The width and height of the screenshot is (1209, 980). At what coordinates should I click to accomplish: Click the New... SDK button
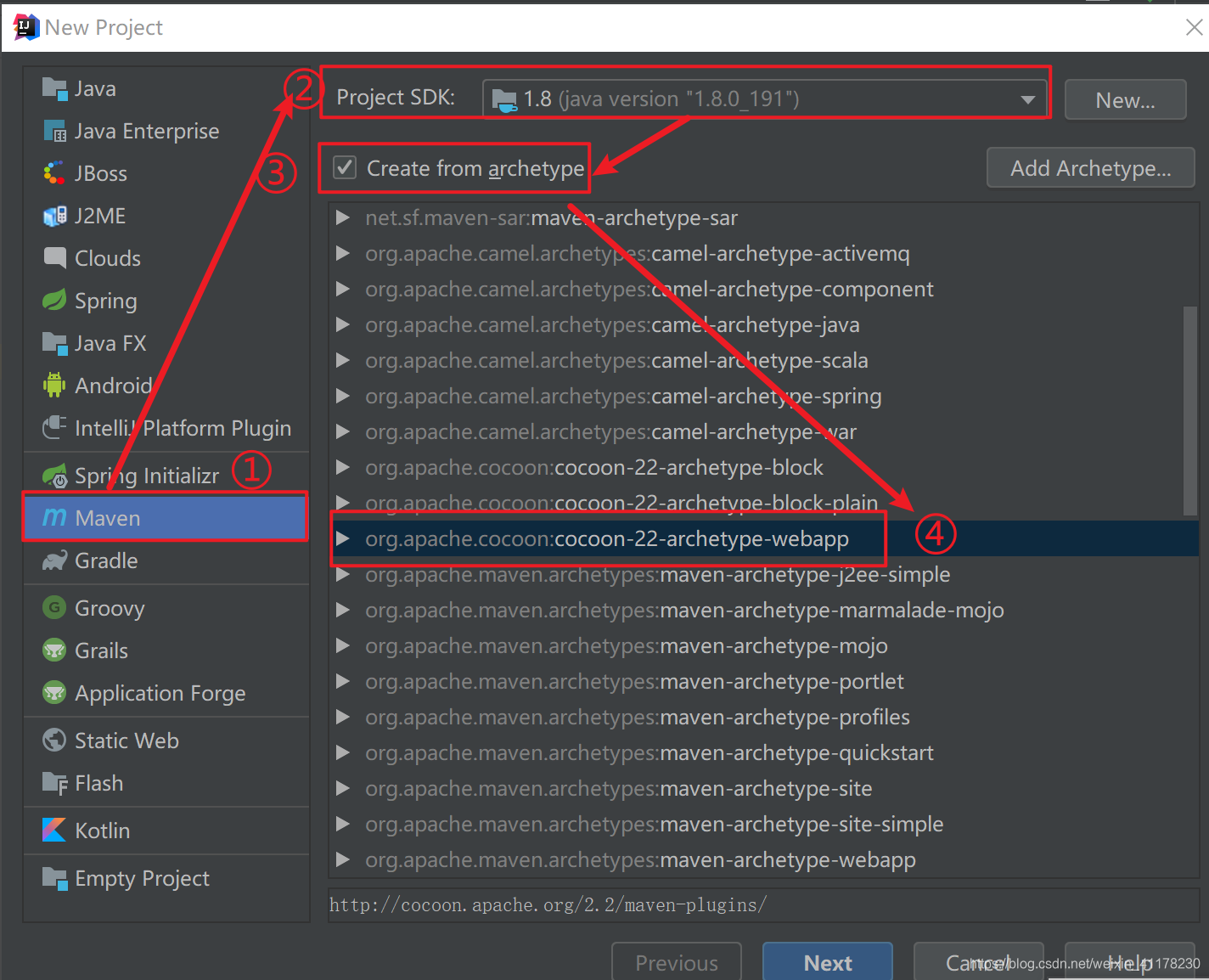(1125, 100)
